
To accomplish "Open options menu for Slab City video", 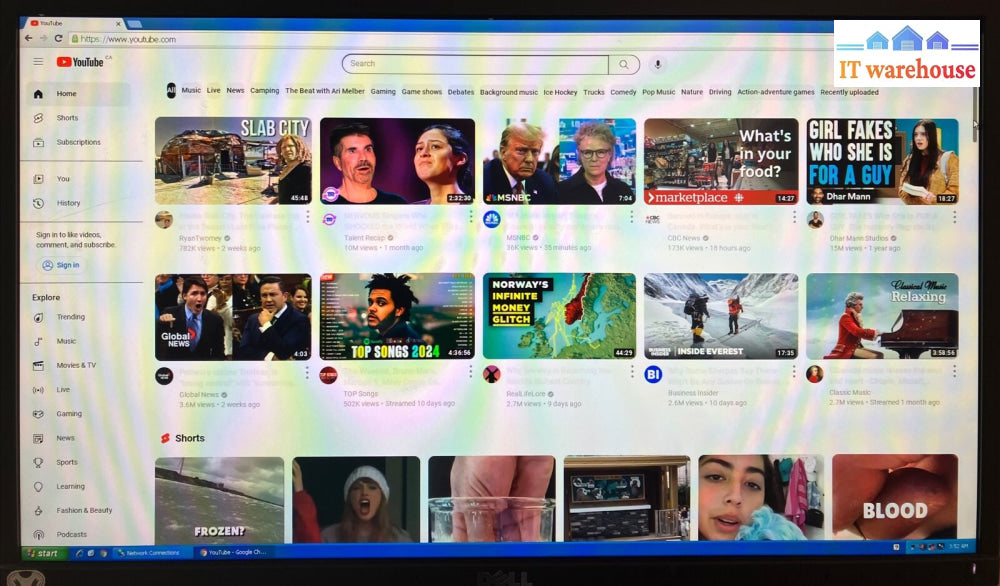I will pos(307,215).
